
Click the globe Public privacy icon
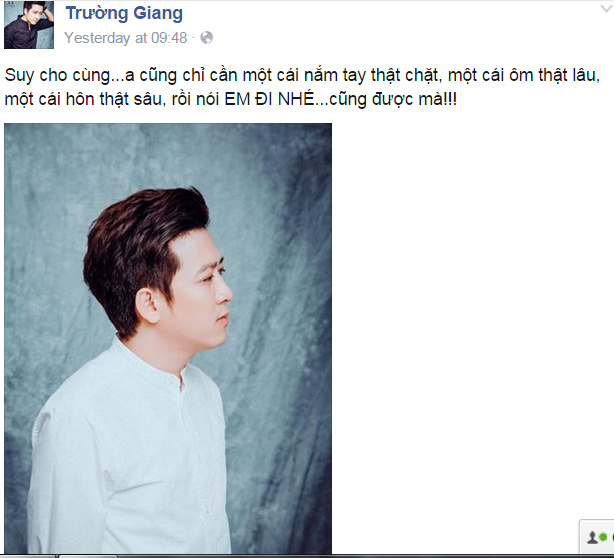pyautogui.click(x=206, y=38)
